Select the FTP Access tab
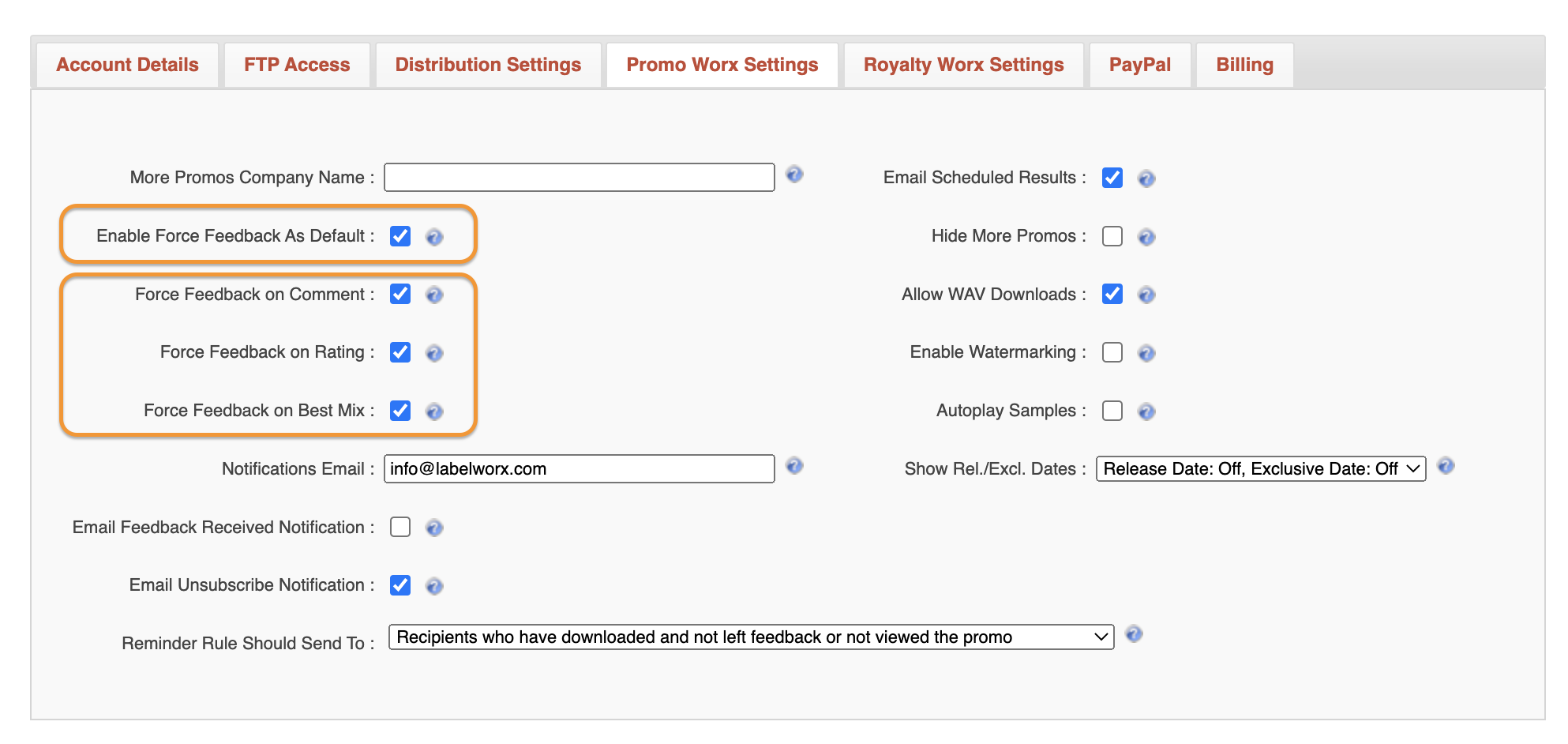1568x744 pixels. point(297,65)
